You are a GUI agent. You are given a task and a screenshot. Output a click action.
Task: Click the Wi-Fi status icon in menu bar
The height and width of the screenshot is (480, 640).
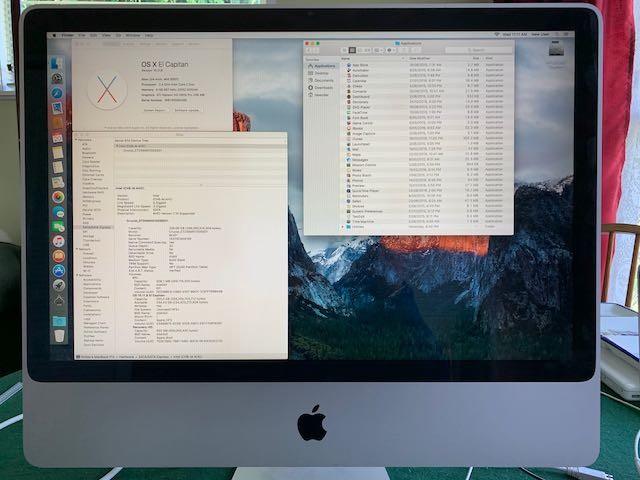(497, 35)
